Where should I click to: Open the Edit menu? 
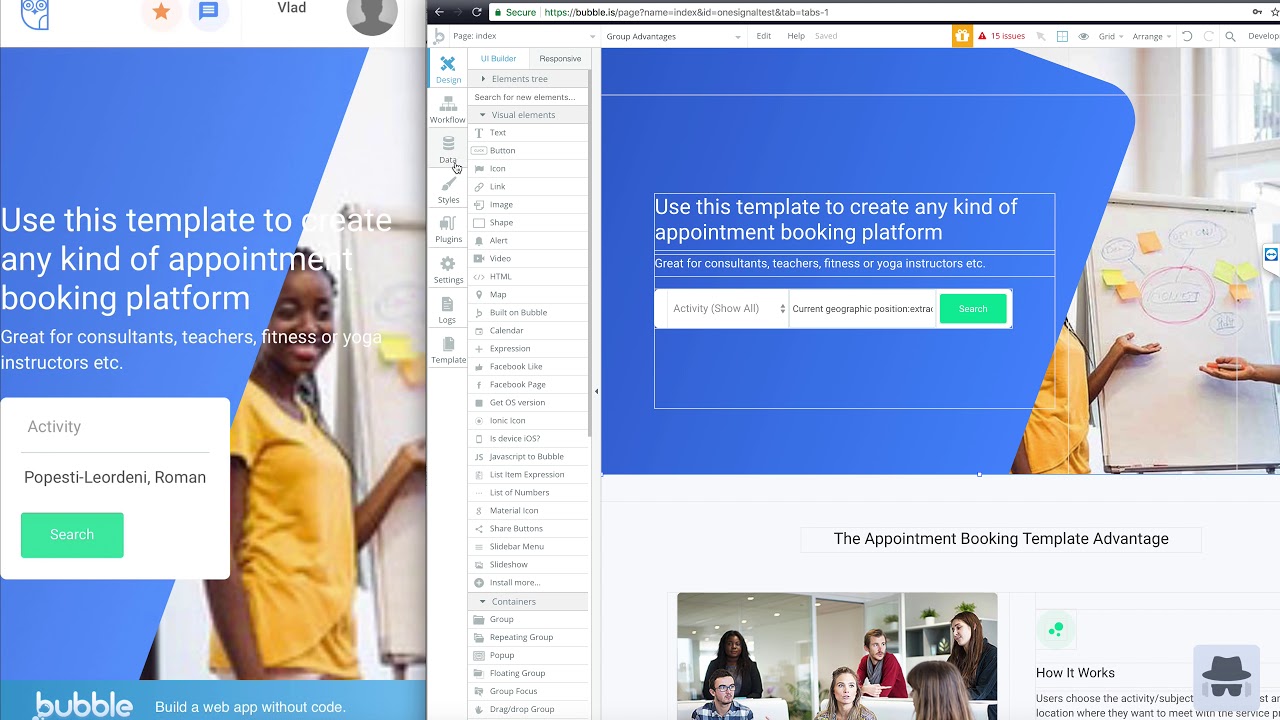pos(764,36)
